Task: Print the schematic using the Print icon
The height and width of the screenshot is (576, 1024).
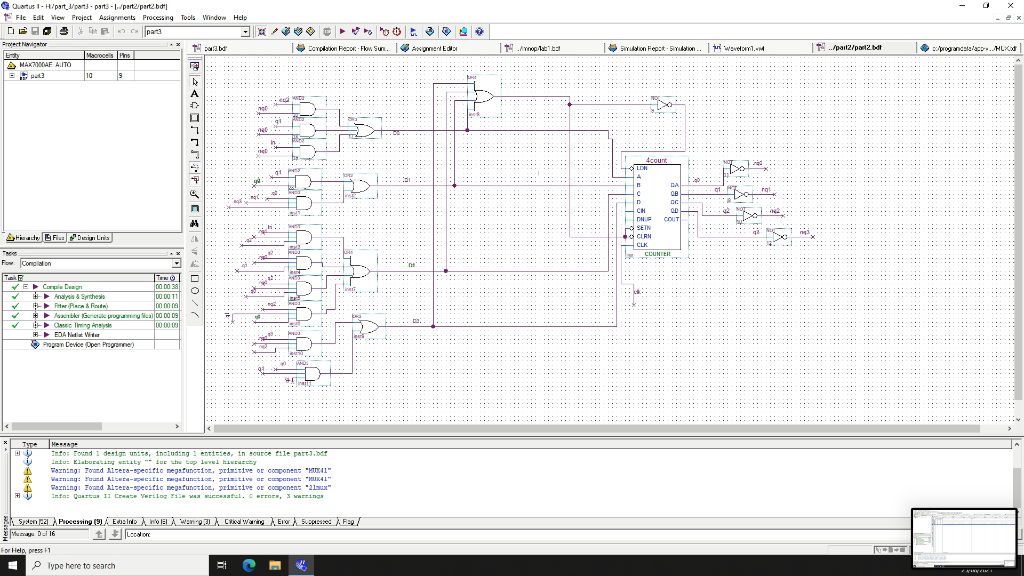Action: click(63, 31)
